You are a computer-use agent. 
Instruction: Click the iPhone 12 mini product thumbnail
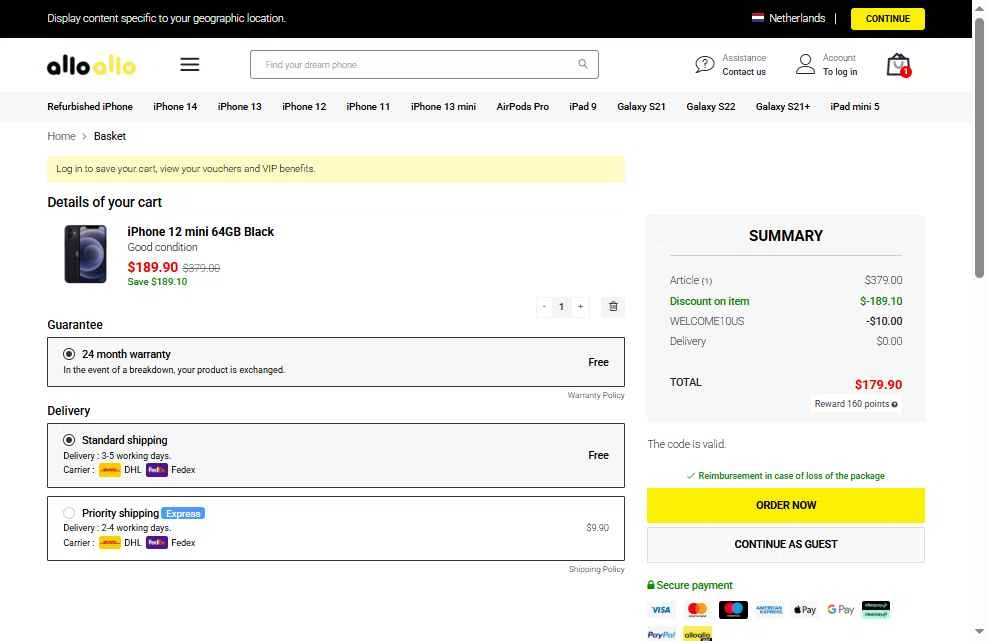click(x=86, y=254)
